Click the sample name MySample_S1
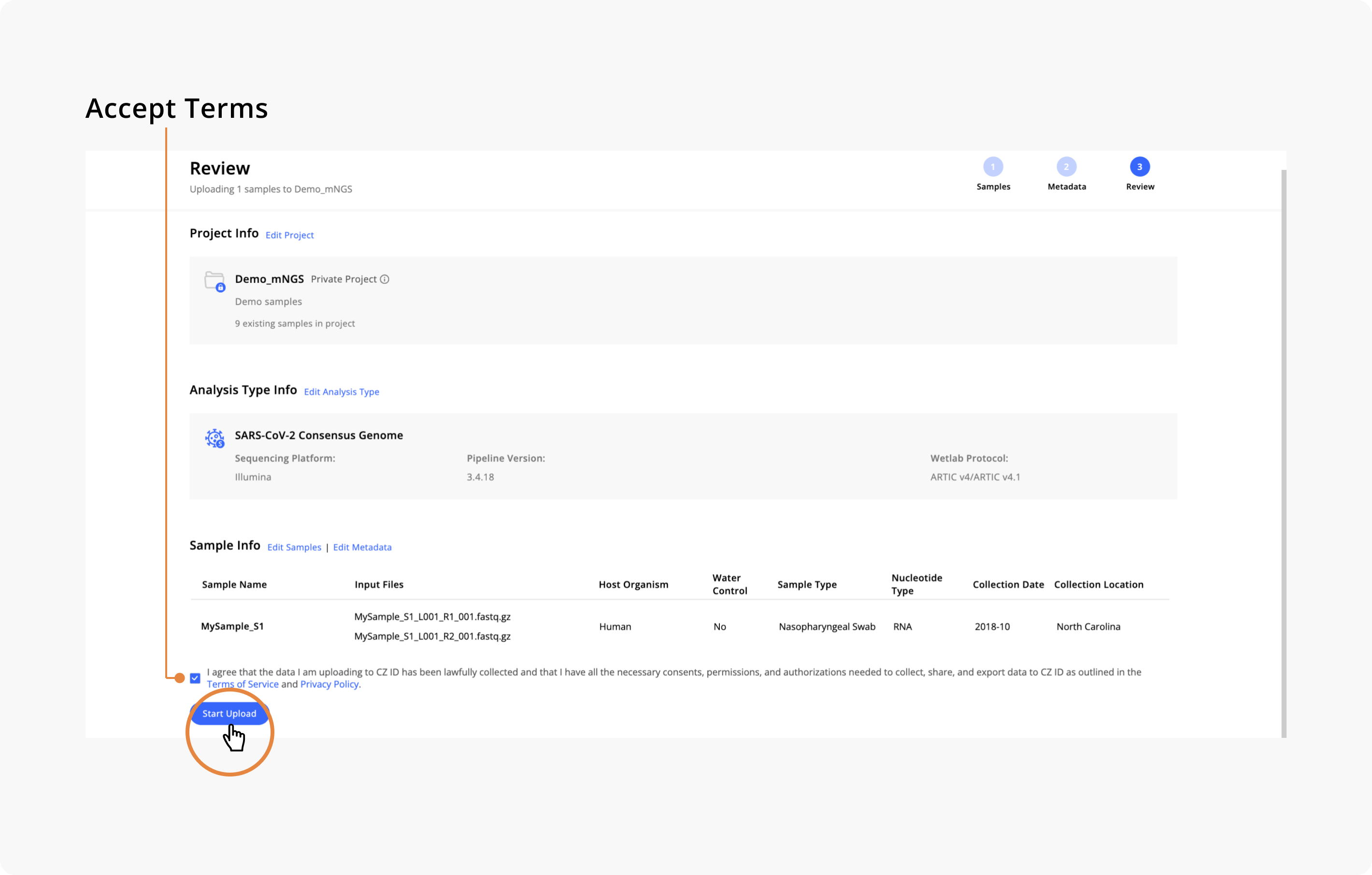This screenshot has width=1372, height=875. click(x=232, y=627)
